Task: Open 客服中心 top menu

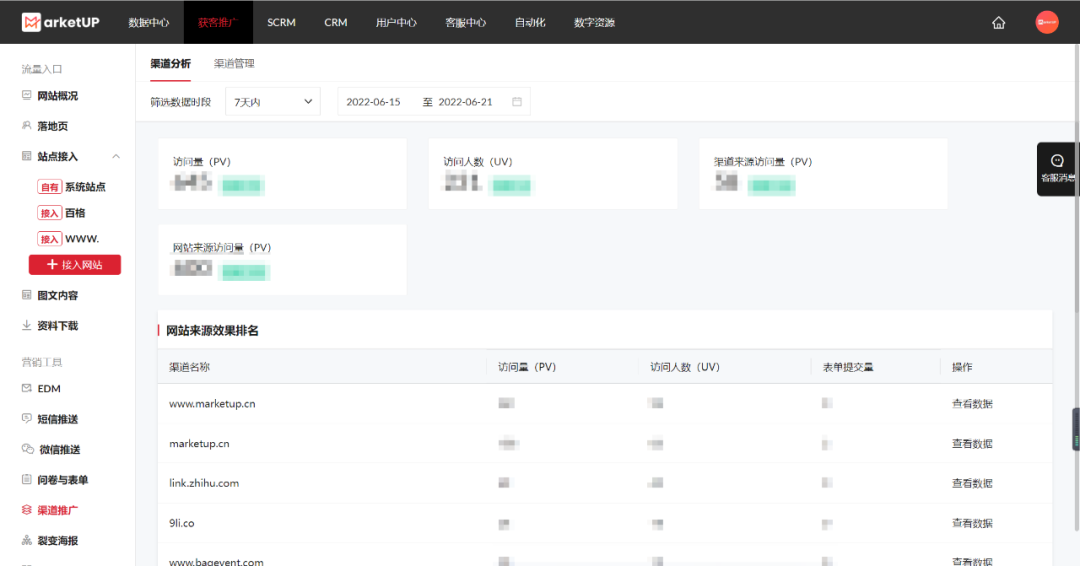Action: (466, 23)
